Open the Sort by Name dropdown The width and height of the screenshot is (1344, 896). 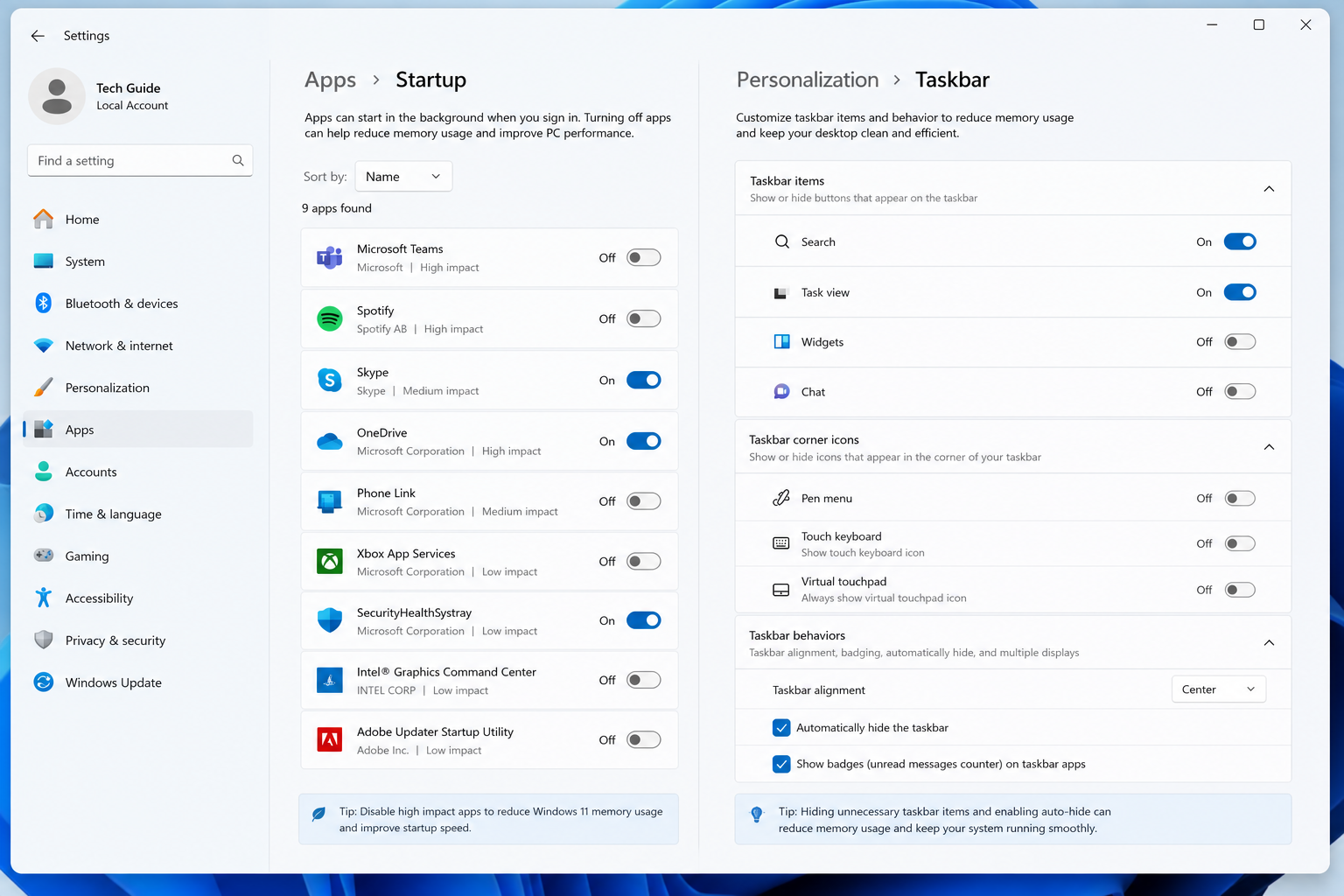pyautogui.click(x=403, y=176)
